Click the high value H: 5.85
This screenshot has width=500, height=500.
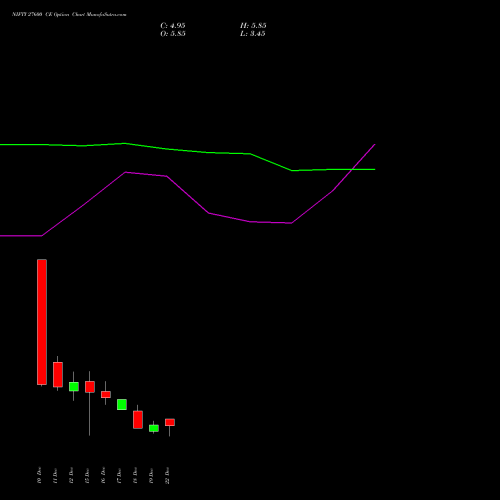[x=253, y=26]
